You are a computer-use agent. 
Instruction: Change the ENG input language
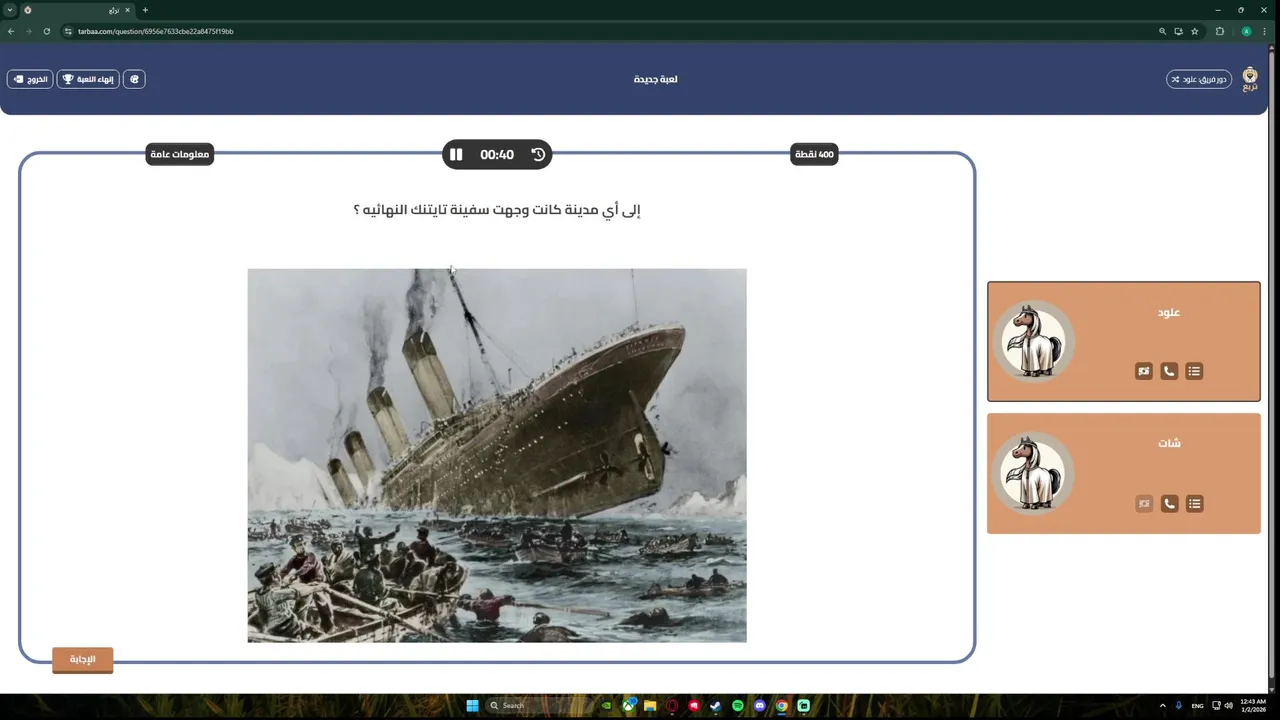click(1198, 705)
